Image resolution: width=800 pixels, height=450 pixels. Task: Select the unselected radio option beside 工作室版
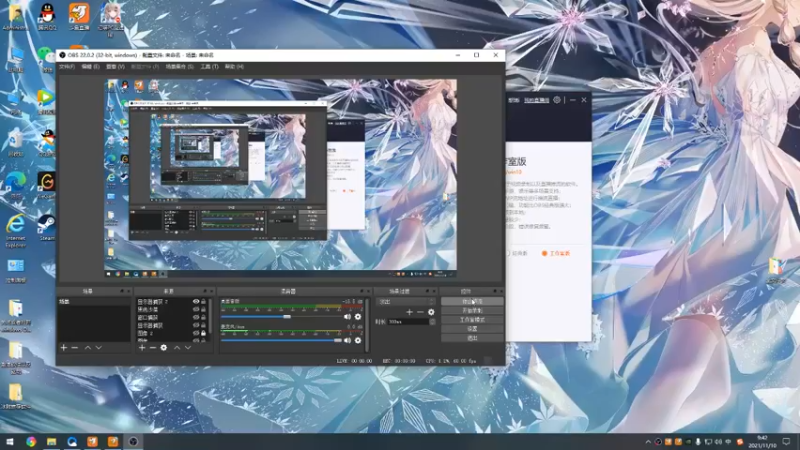[508, 253]
